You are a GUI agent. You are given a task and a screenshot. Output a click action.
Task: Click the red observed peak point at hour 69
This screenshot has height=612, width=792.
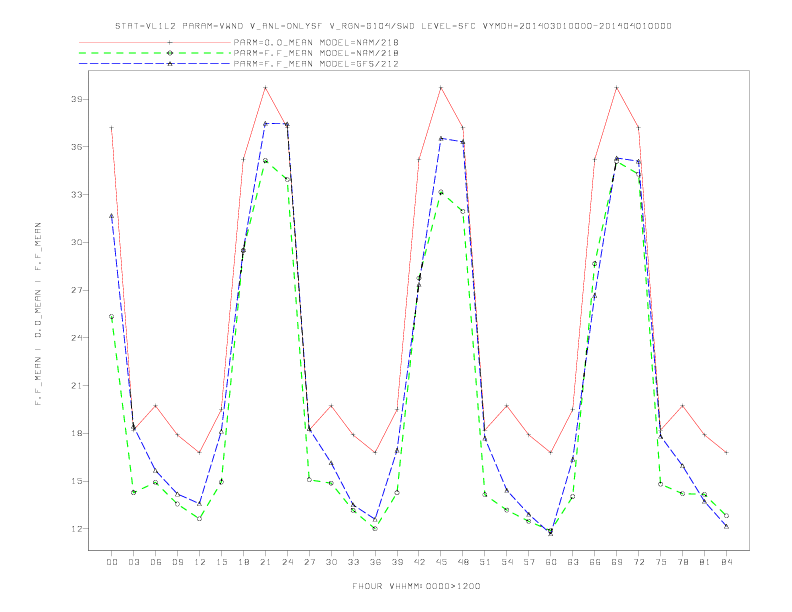617,88
